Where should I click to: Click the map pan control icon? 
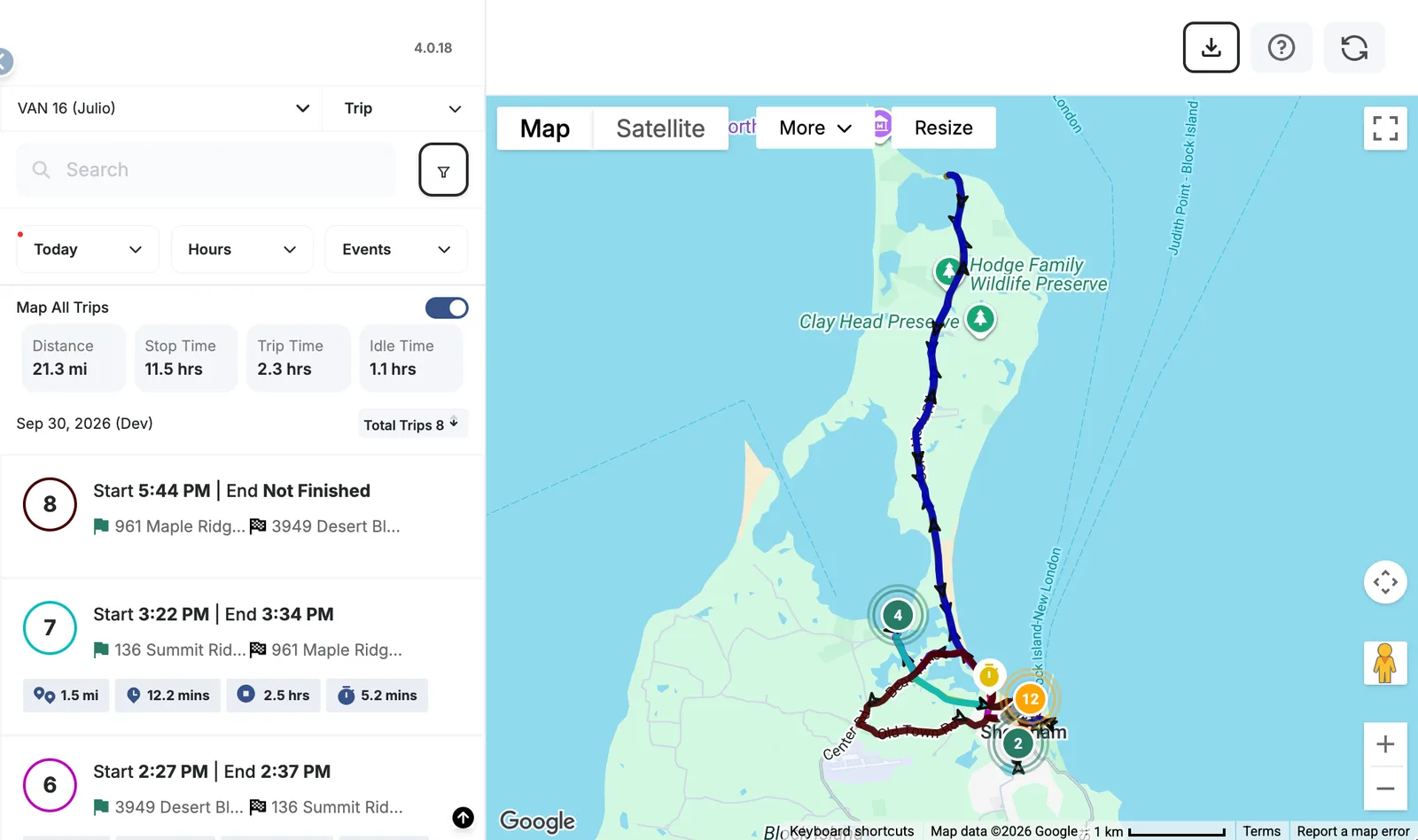[x=1385, y=582]
